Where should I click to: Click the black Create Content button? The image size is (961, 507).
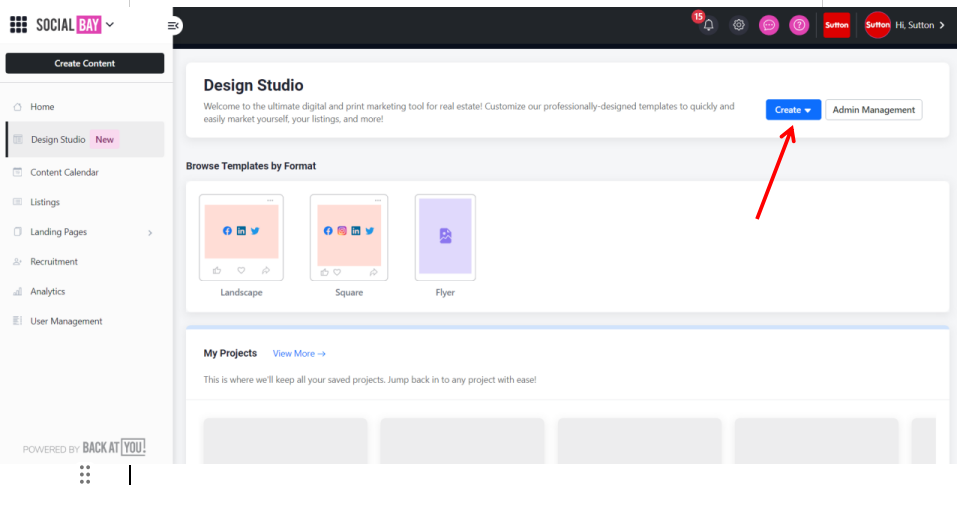pyautogui.click(x=85, y=63)
